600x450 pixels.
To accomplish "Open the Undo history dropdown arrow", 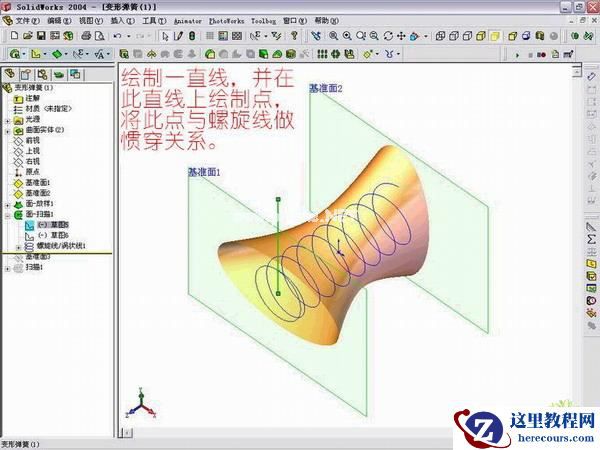I will coord(129,36).
